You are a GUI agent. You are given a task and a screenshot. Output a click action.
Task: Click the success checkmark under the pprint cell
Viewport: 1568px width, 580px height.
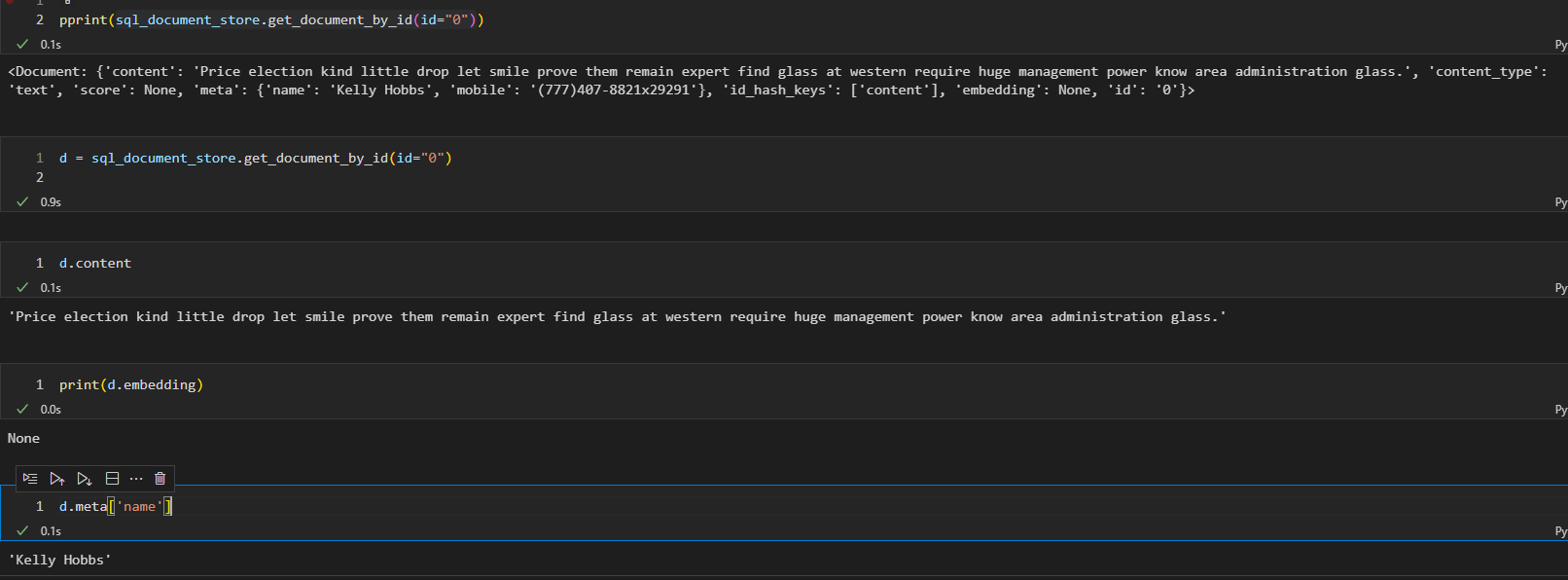(22, 44)
